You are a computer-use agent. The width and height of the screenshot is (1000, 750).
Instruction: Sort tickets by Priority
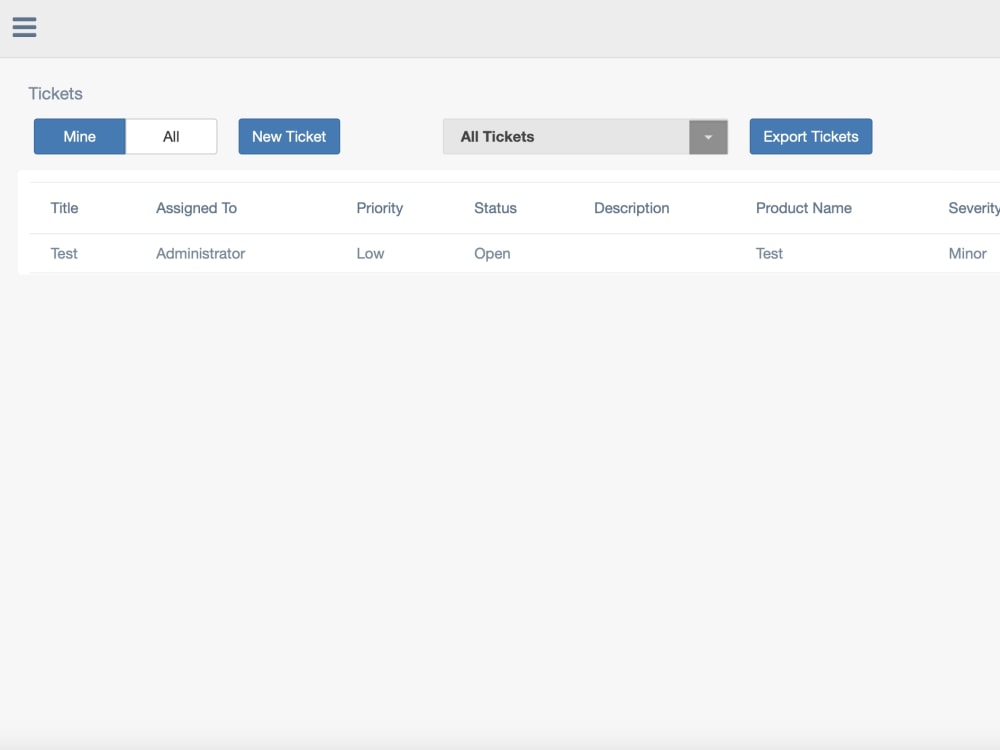tap(379, 208)
